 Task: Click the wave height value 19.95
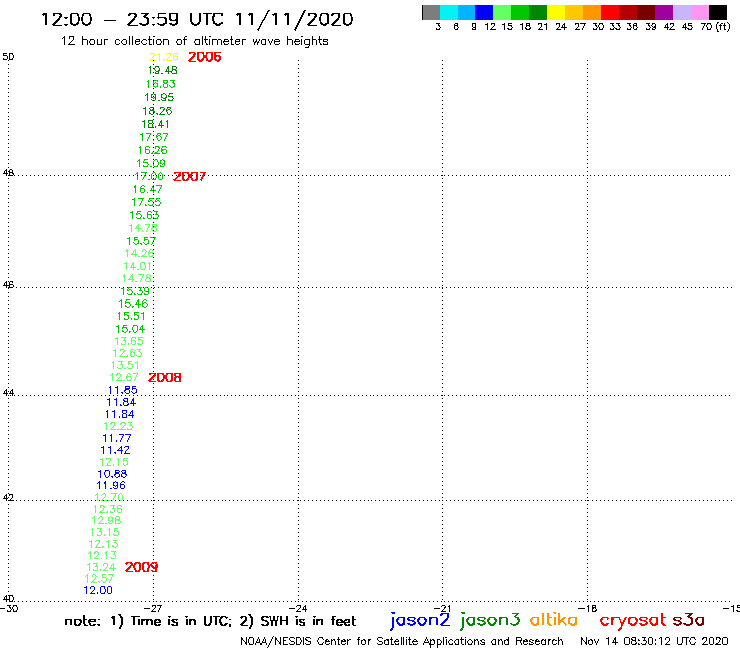[x=159, y=97]
